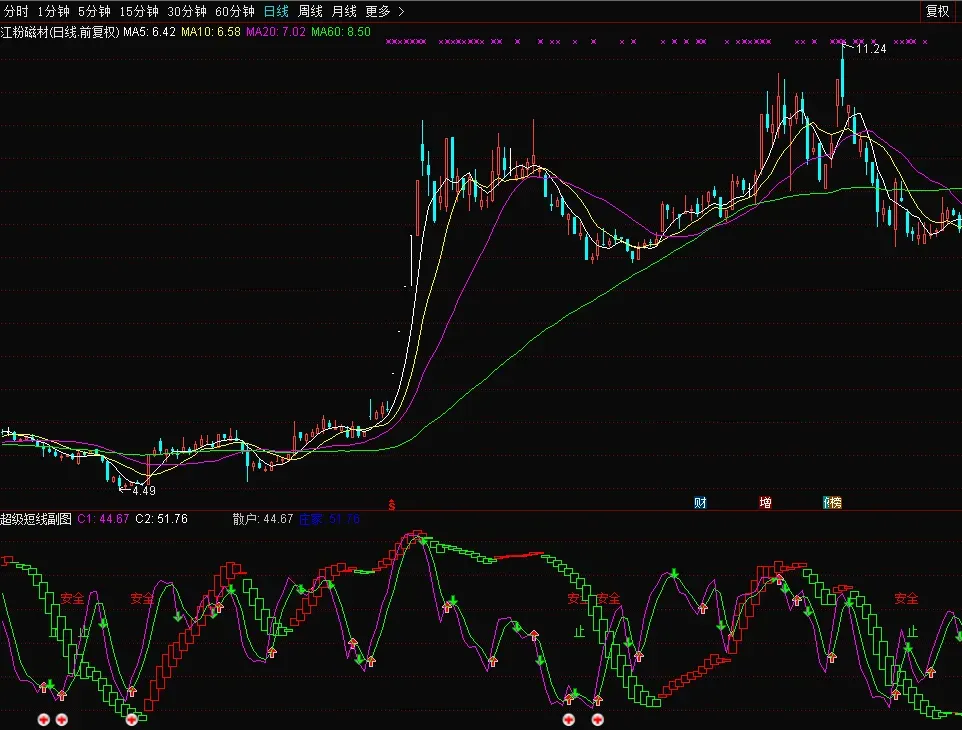Image resolution: width=962 pixels, height=730 pixels.
Task: Switch to the 分时 intraday tab
Action: pyautogui.click(x=17, y=11)
